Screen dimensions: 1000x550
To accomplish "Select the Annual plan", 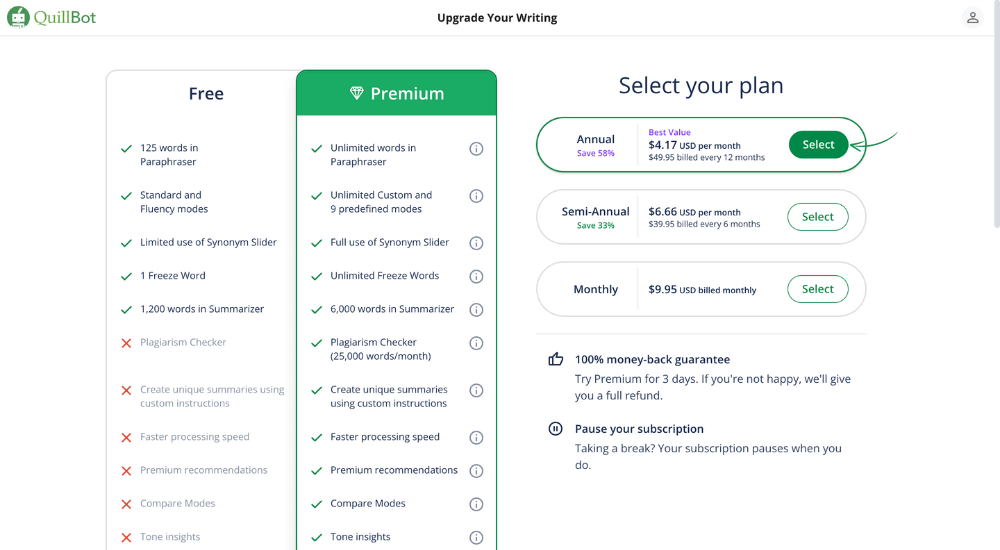I will point(818,145).
